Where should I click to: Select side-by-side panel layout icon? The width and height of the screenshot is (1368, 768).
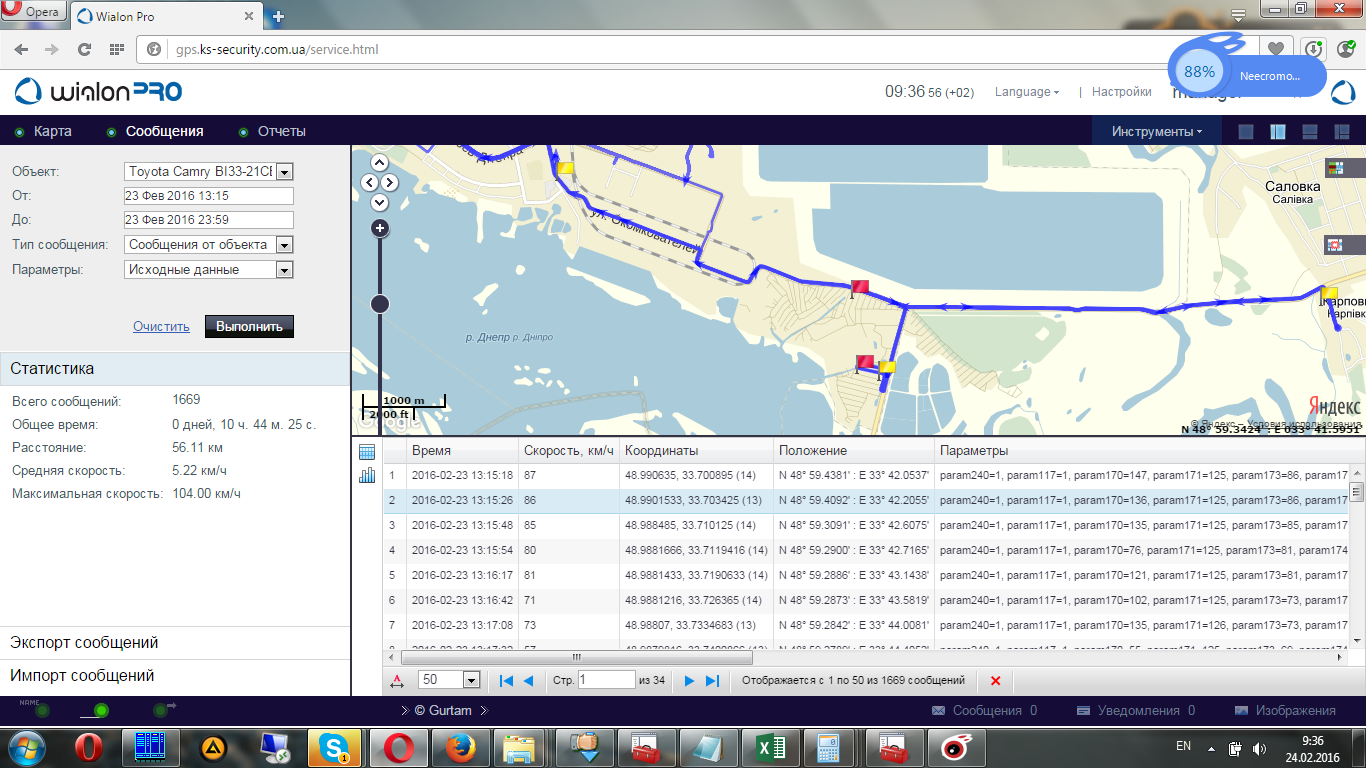pos(1277,132)
